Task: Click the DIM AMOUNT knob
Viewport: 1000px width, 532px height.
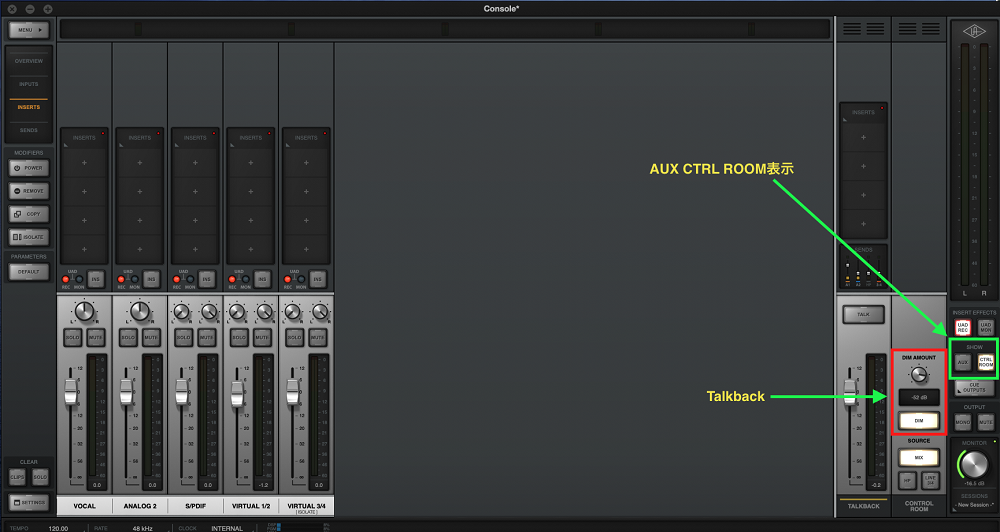Action: [919, 374]
